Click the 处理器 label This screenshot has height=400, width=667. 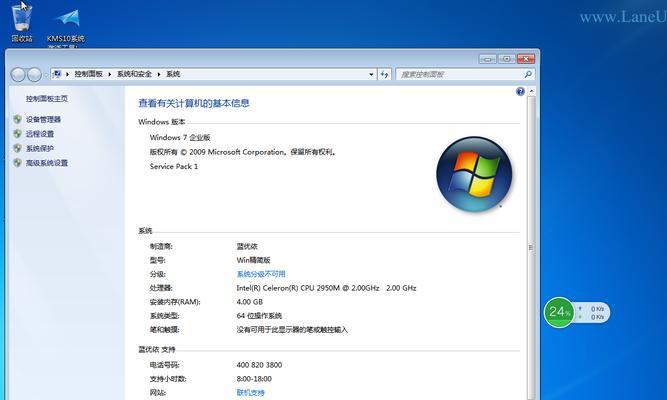161,288
